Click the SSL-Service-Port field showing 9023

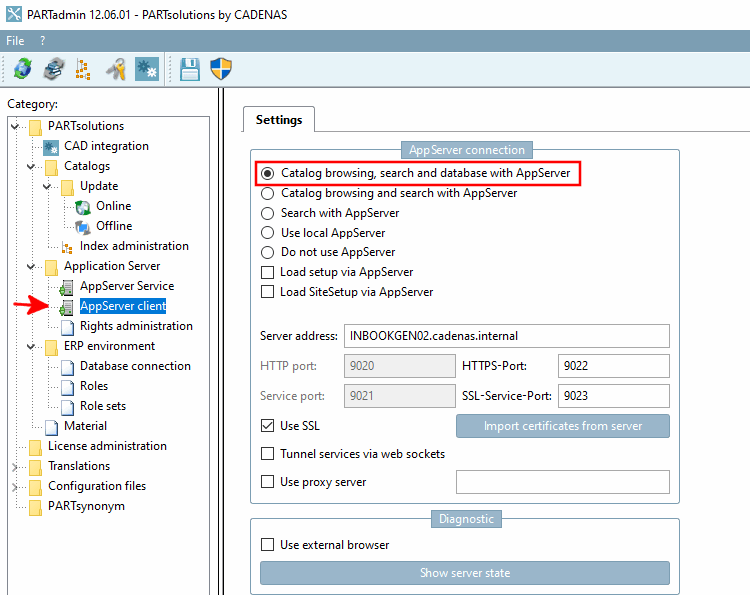tap(614, 396)
